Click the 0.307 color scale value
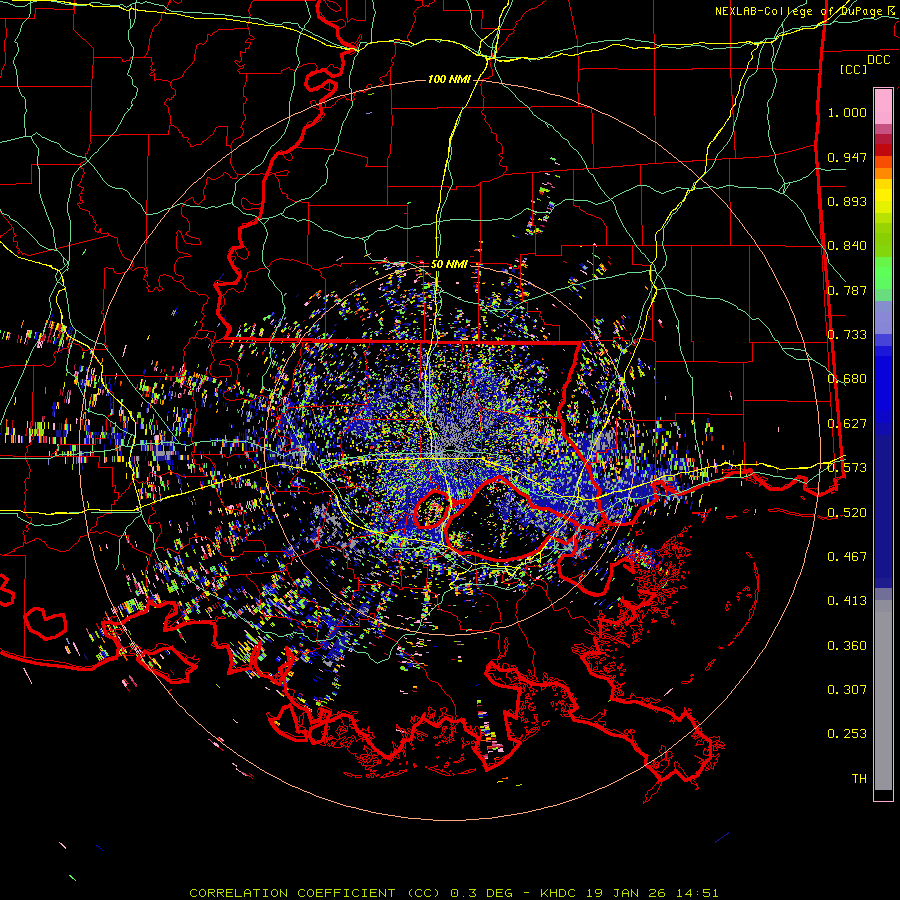This screenshot has height=900, width=900. pos(847,690)
